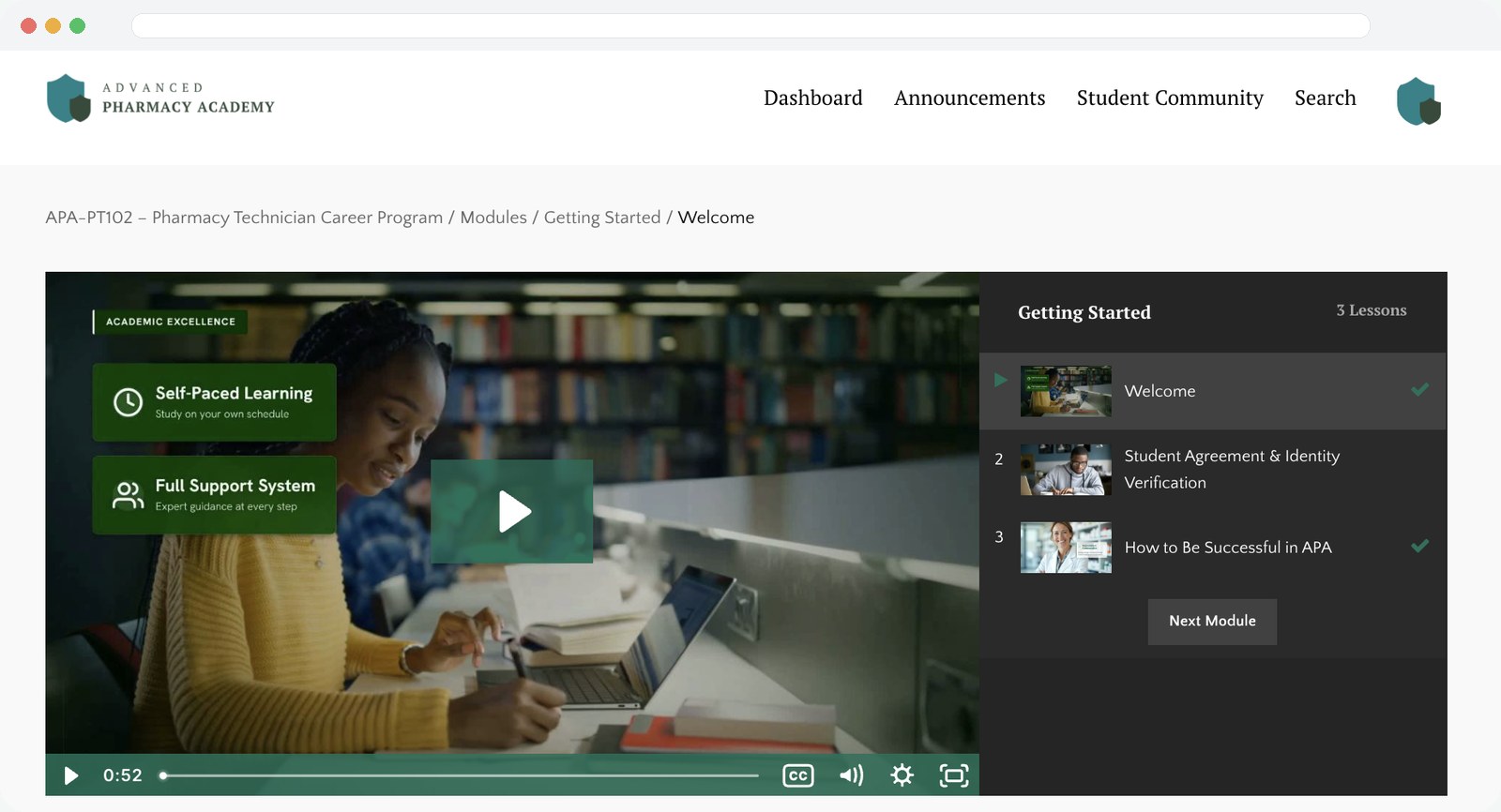Click the red close window button
The height and width of the screenshot is (812, 1501).
click(x=28, y=25)
